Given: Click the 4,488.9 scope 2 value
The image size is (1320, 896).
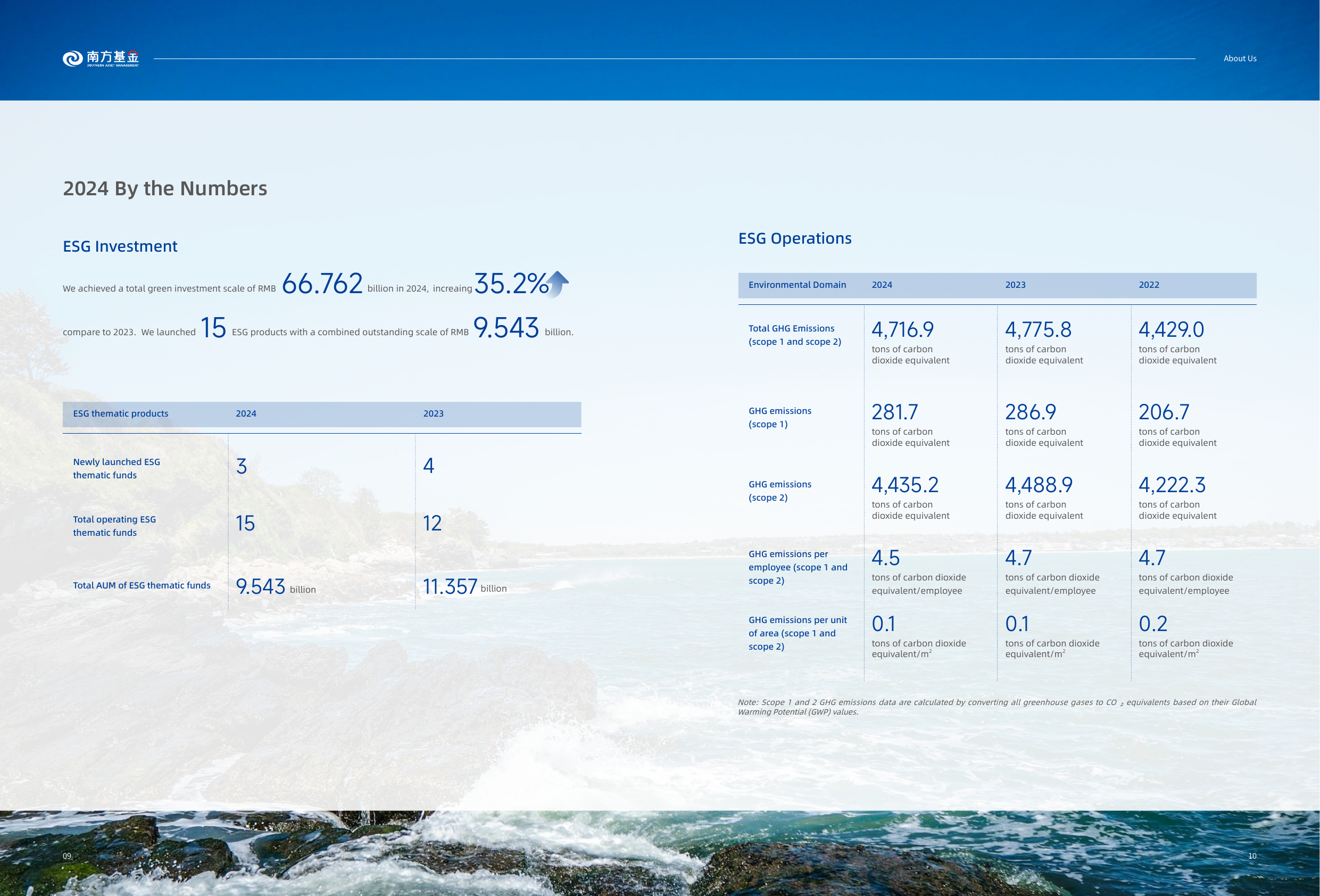Looking at the screenshot, I should pos(1038,485).
